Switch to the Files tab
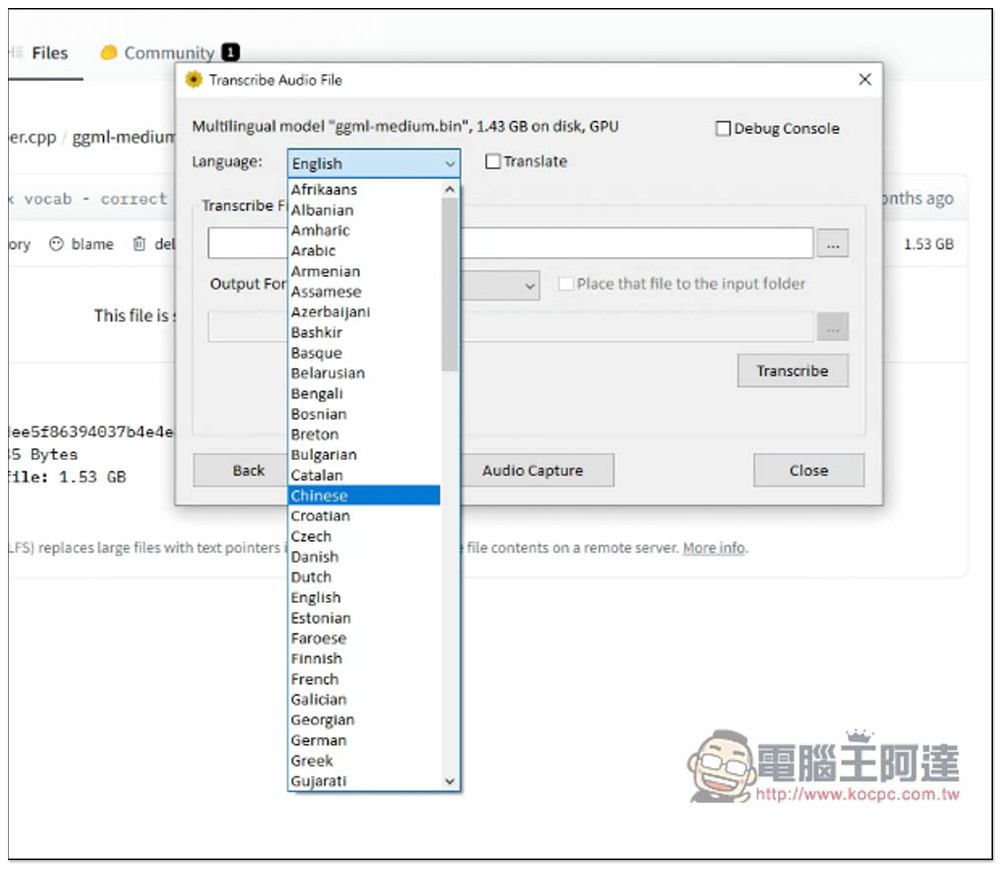 (49, 53)
